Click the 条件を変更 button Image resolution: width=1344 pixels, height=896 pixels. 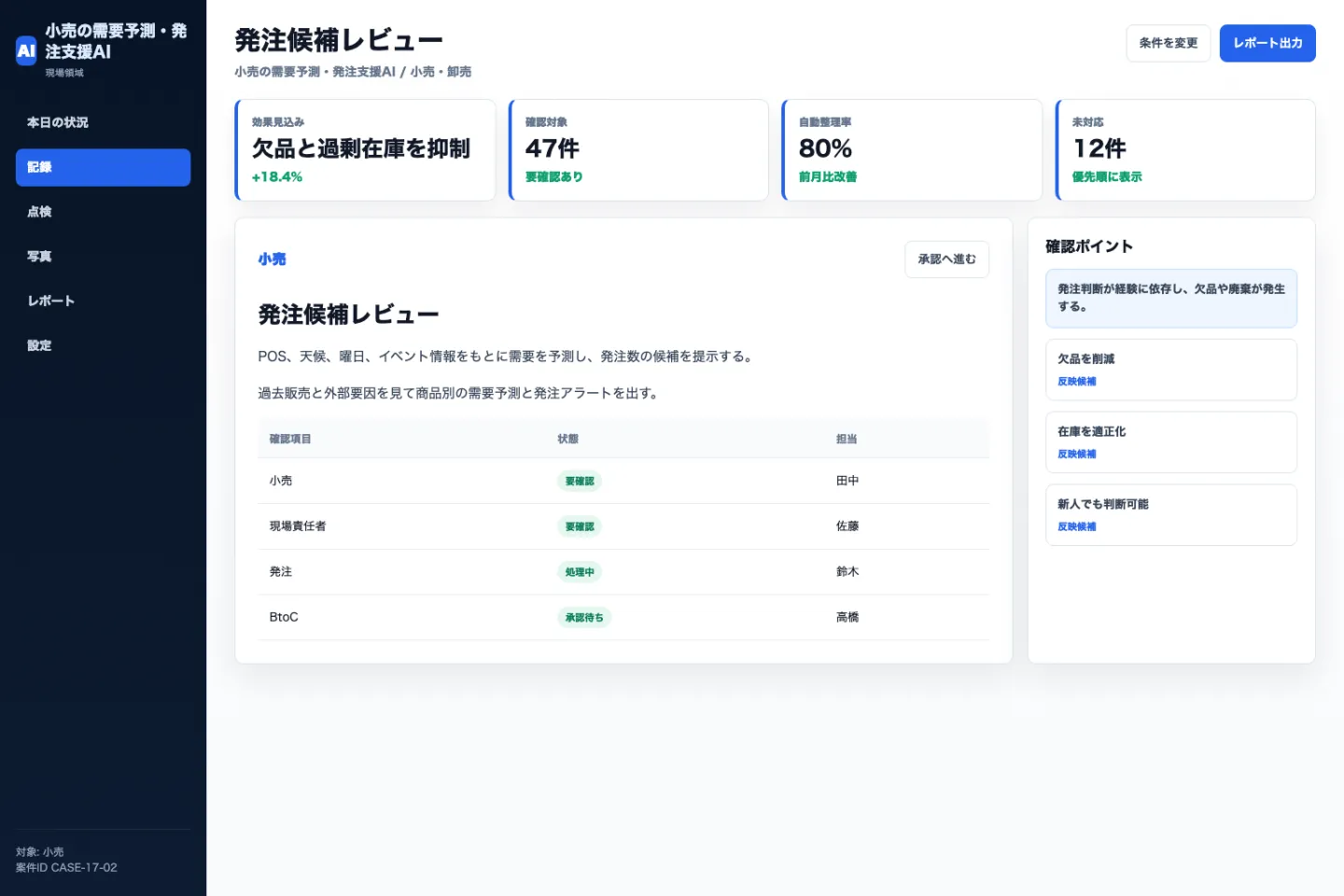coord(1168,43)
